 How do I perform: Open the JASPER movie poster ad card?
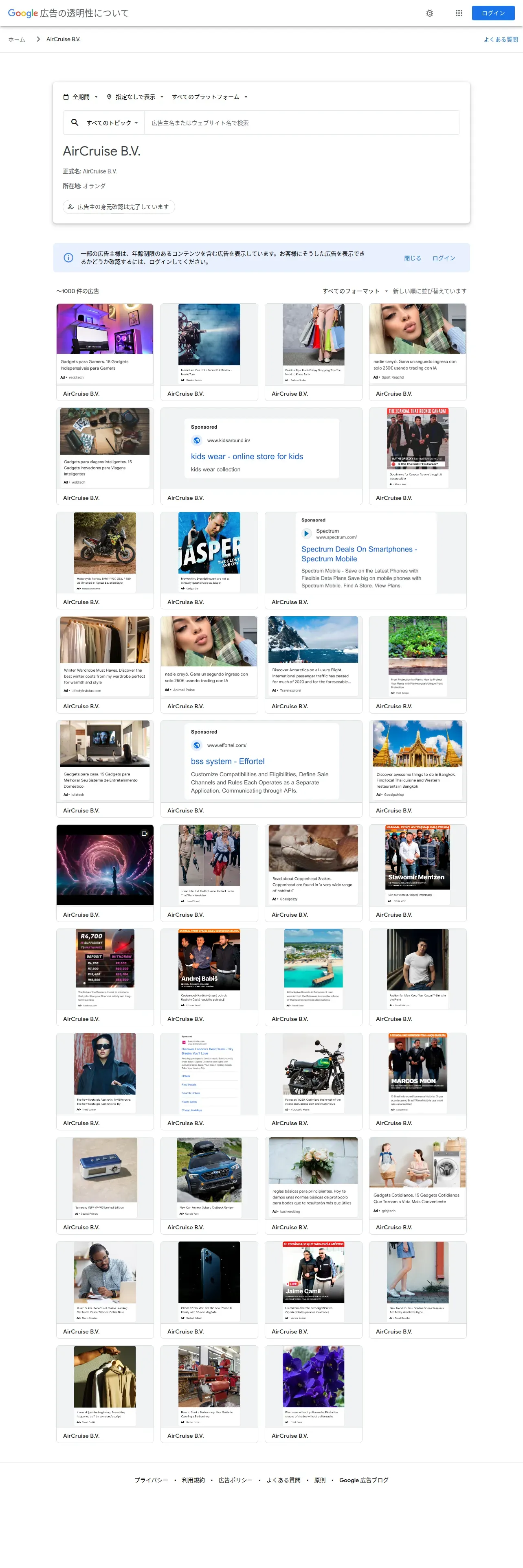click(x=209, y=560)
